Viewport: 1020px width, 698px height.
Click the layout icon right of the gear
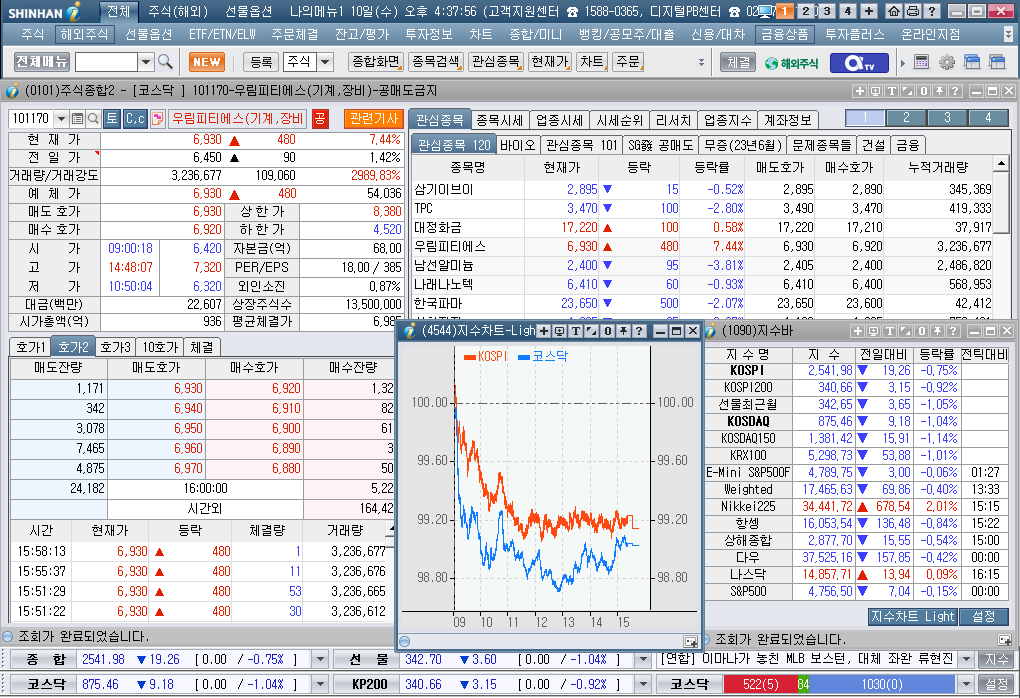972,62
